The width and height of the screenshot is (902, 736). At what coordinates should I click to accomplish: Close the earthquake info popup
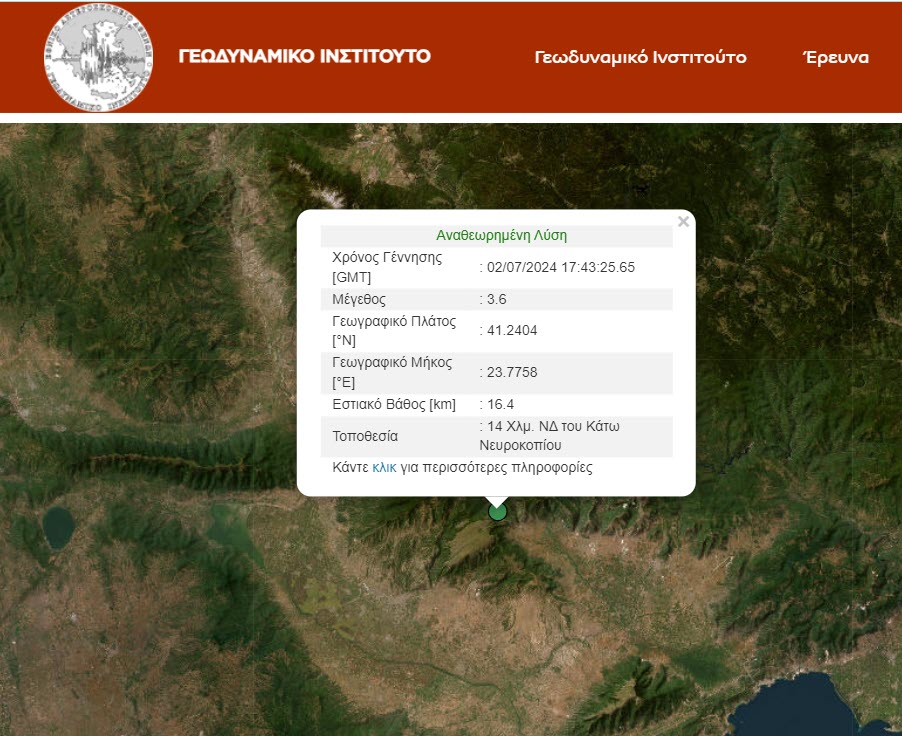[x=683, y=222]
